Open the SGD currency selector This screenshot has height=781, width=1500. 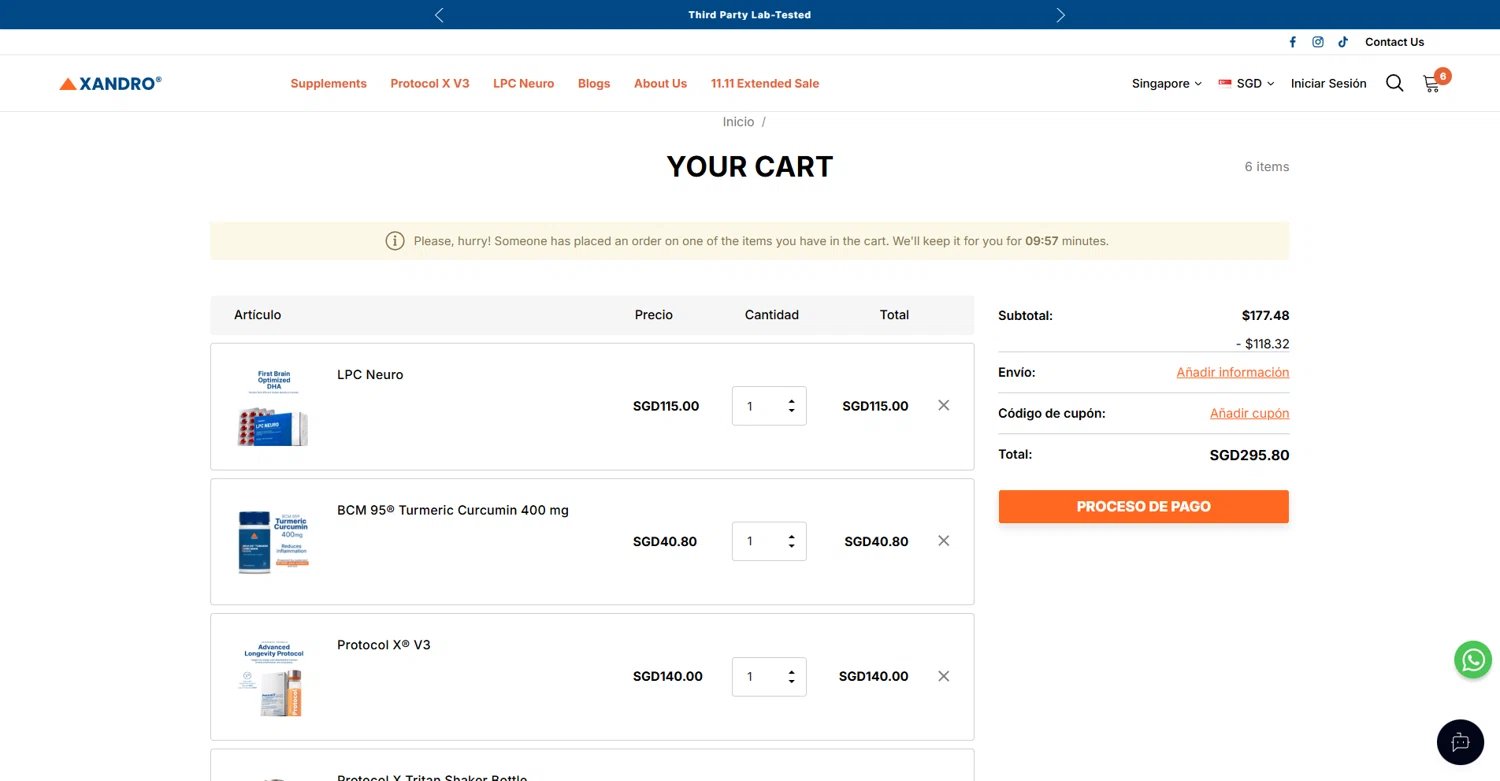pos(1246,84)
